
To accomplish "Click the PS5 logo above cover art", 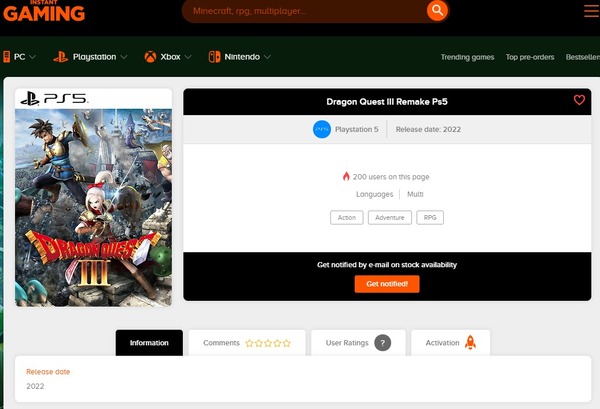I will pyautogui.click(x=54, y=99).
